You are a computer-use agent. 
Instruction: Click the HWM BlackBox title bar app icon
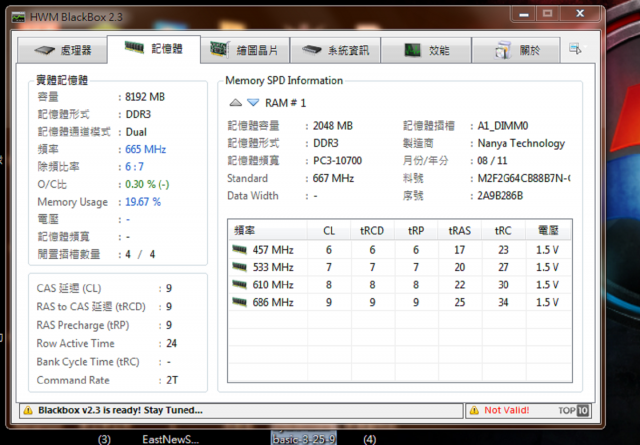[x=18, y=17]
